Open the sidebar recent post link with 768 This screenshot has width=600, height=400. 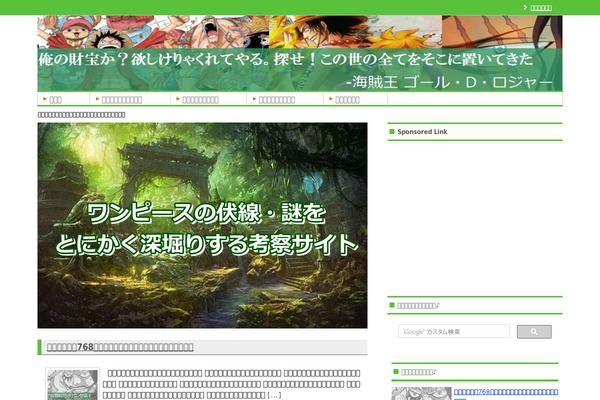[506, 393]
